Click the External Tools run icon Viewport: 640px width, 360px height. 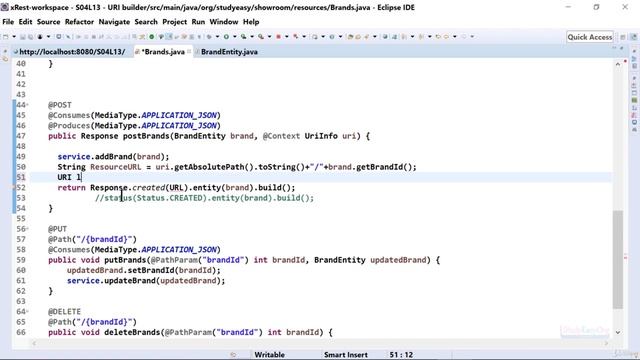[x=260, y=37]
